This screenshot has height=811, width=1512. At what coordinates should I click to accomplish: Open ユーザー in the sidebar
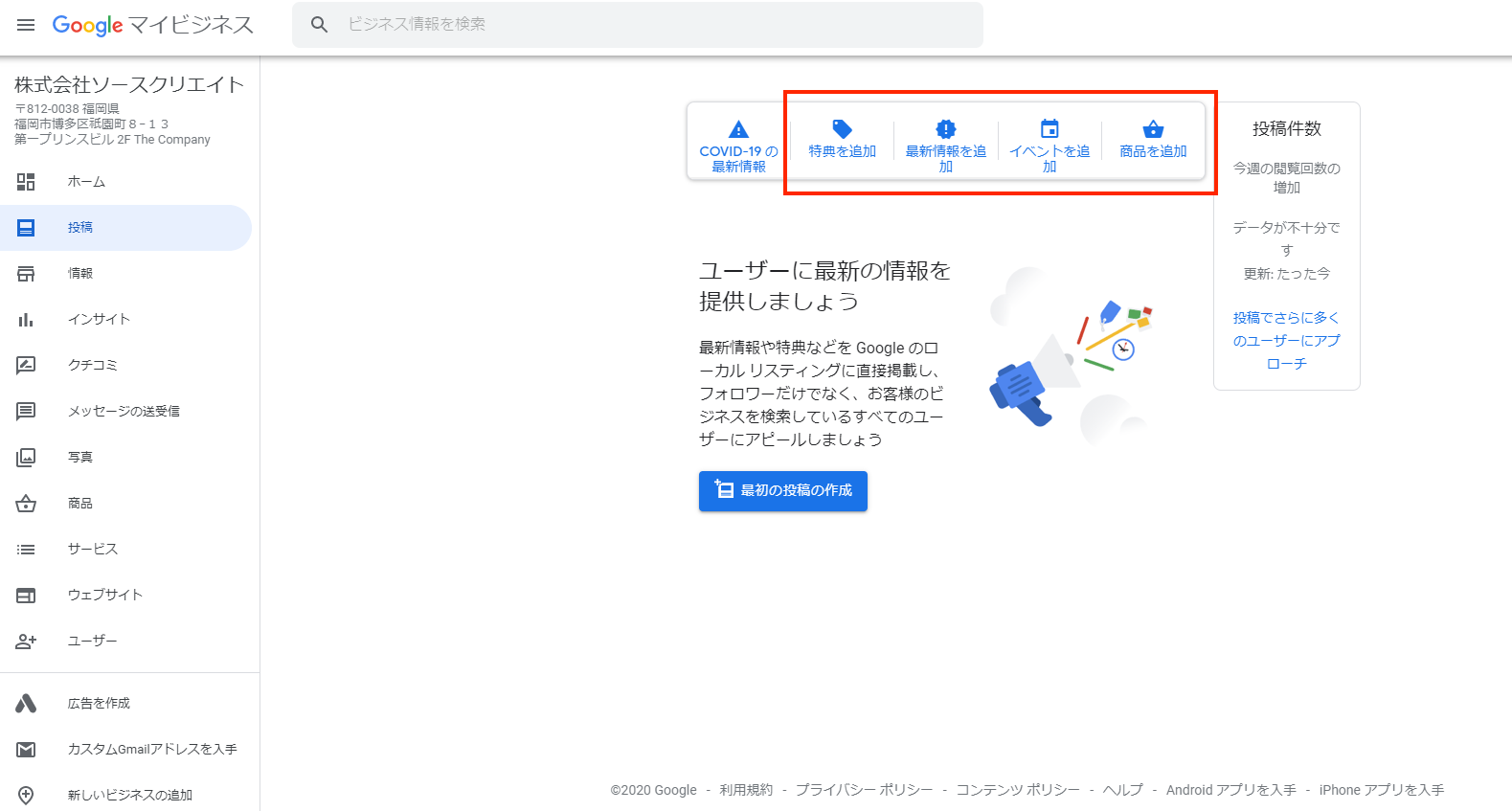(125, 642)
